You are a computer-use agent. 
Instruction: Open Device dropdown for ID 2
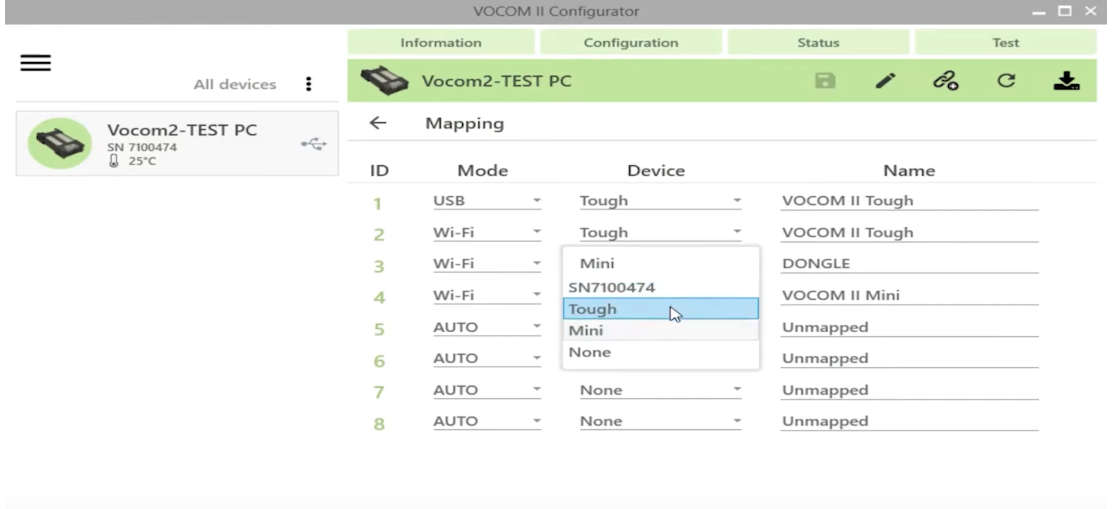[x=661, y=232]
